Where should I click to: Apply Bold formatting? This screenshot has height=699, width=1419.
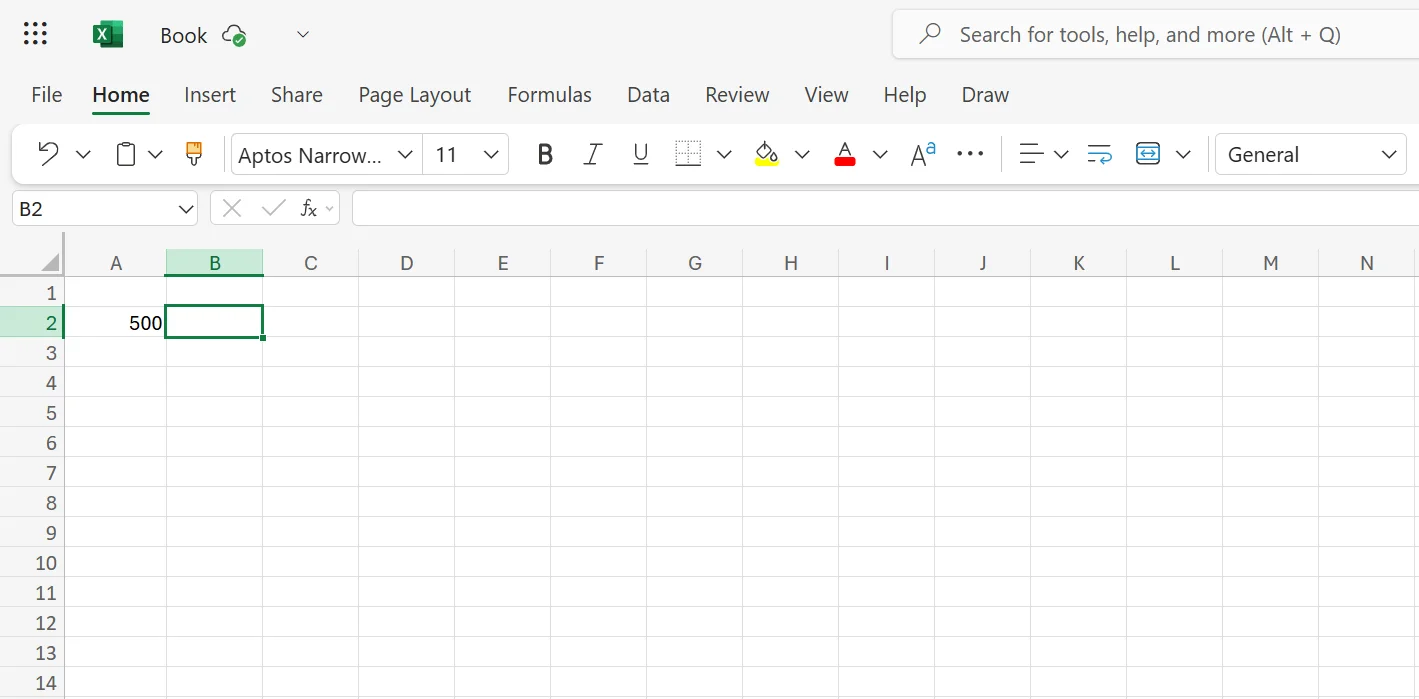coord(544,154)
